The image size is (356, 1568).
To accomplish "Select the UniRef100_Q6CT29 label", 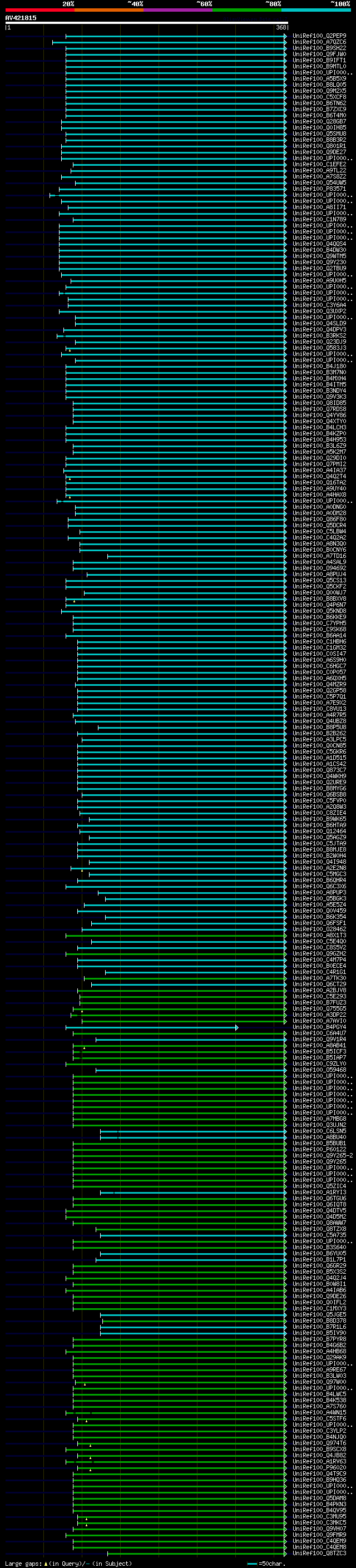I will tap(319, 985).
